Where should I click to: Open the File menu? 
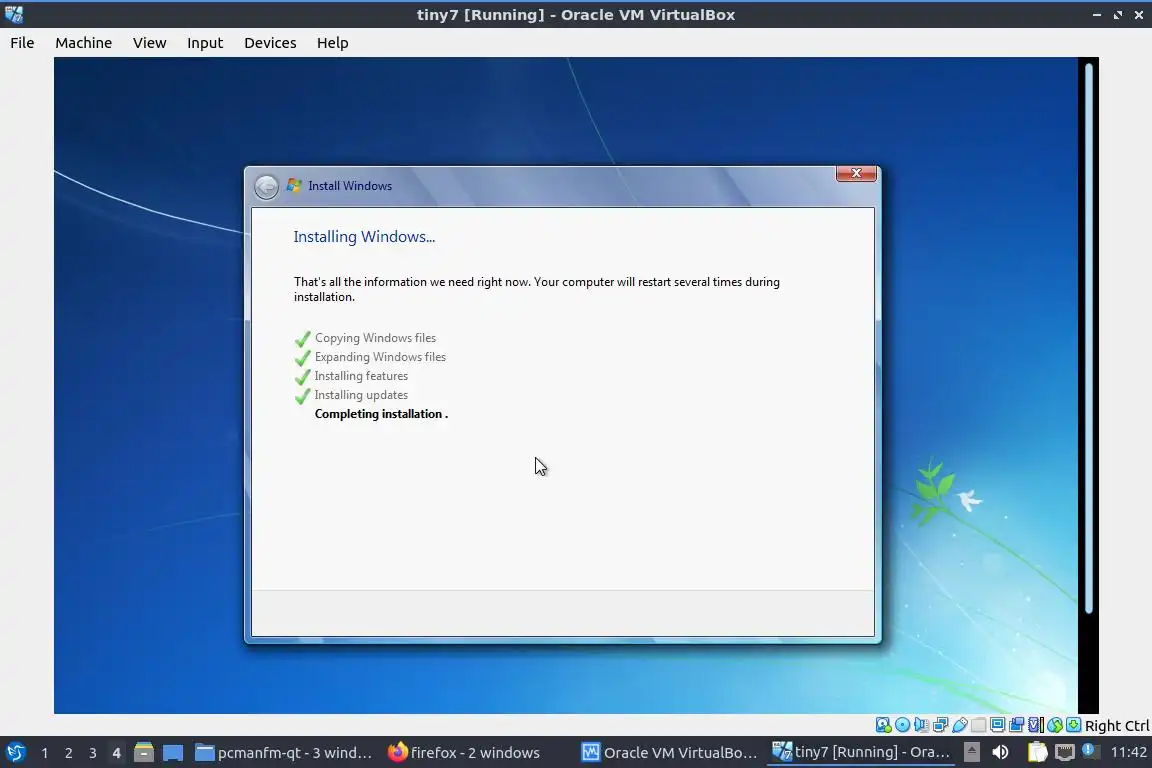[x=22, y=43]
